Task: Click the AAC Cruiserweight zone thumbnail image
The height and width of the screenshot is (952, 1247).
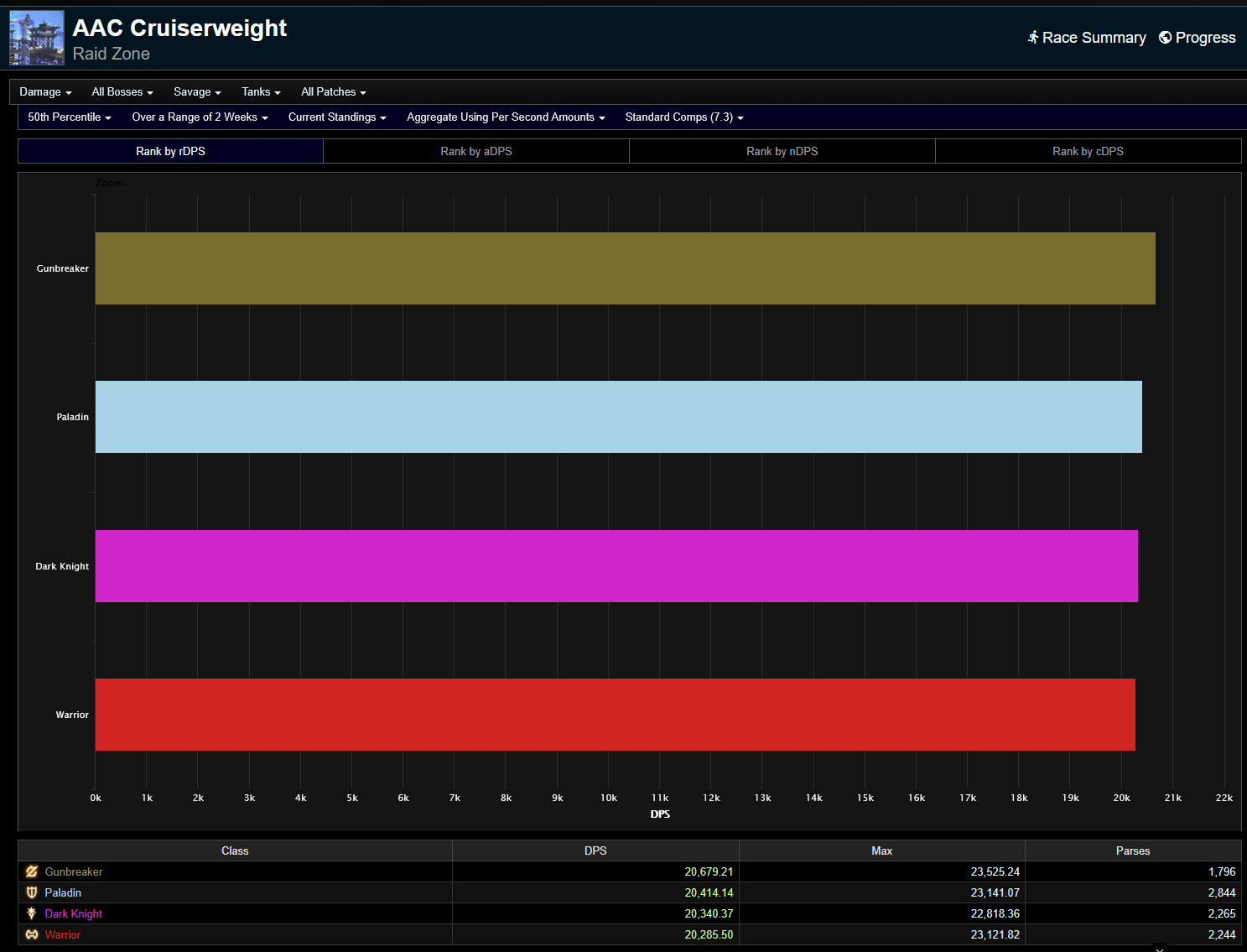Action: pos(37,38)
